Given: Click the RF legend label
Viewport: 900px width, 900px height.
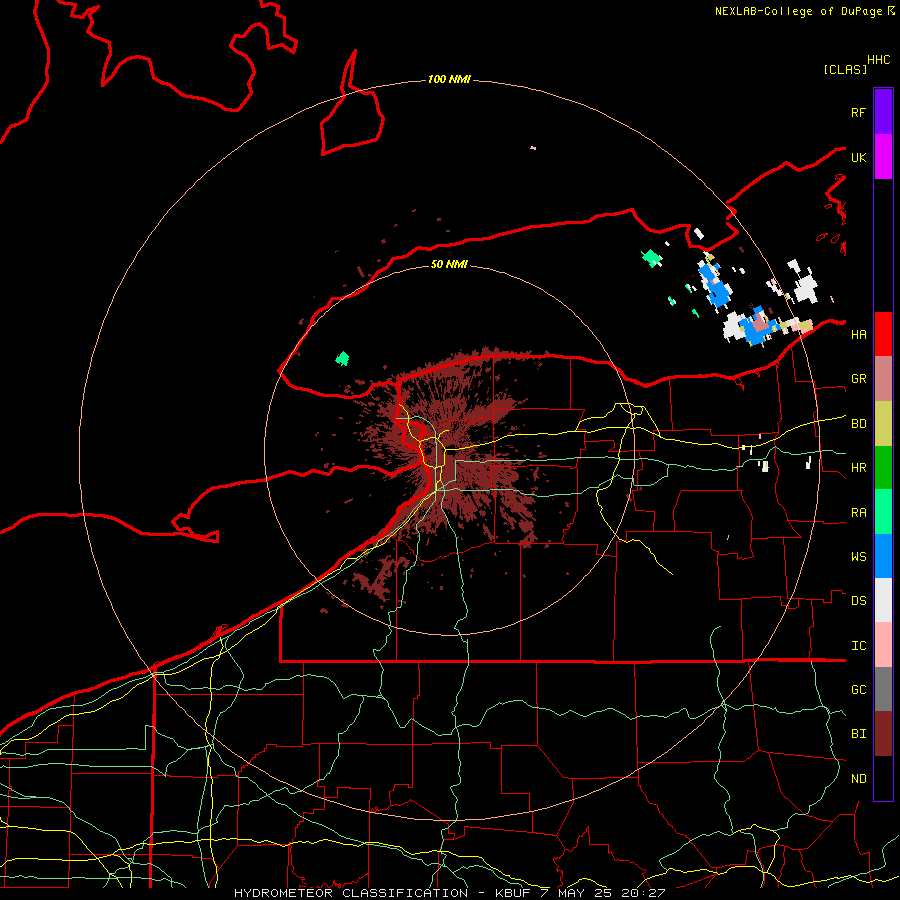Looking at the screenshot, I should [x=858, y=112].
